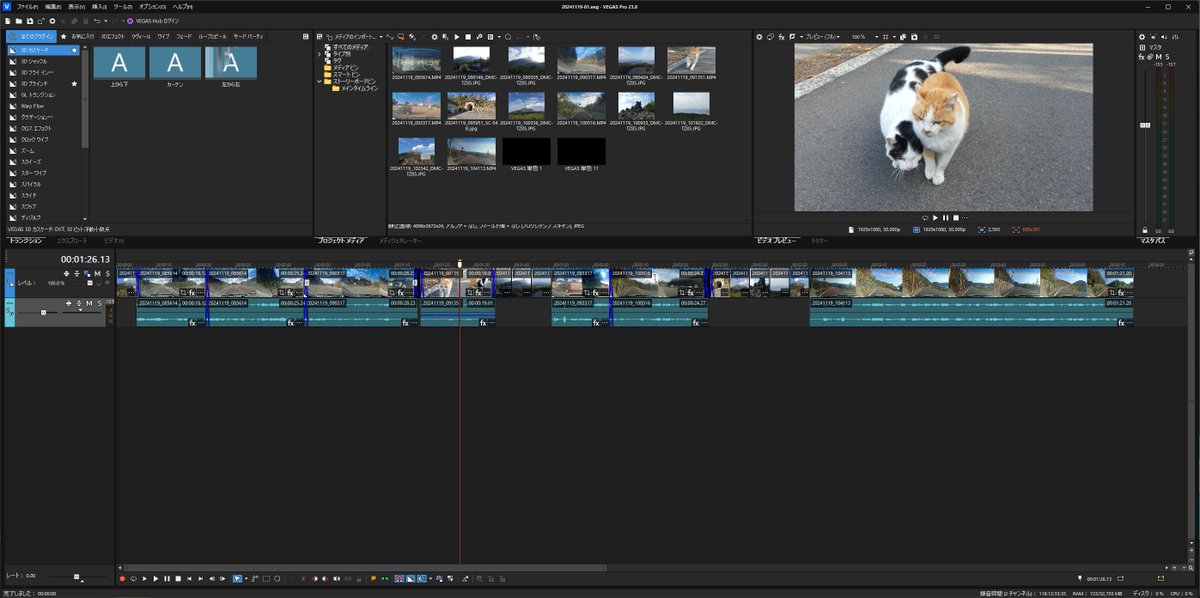Select the Selection edit tool (dashed rectangle)
The width and height of the screenshot is (1200, 598).
(x=266, y=578)
